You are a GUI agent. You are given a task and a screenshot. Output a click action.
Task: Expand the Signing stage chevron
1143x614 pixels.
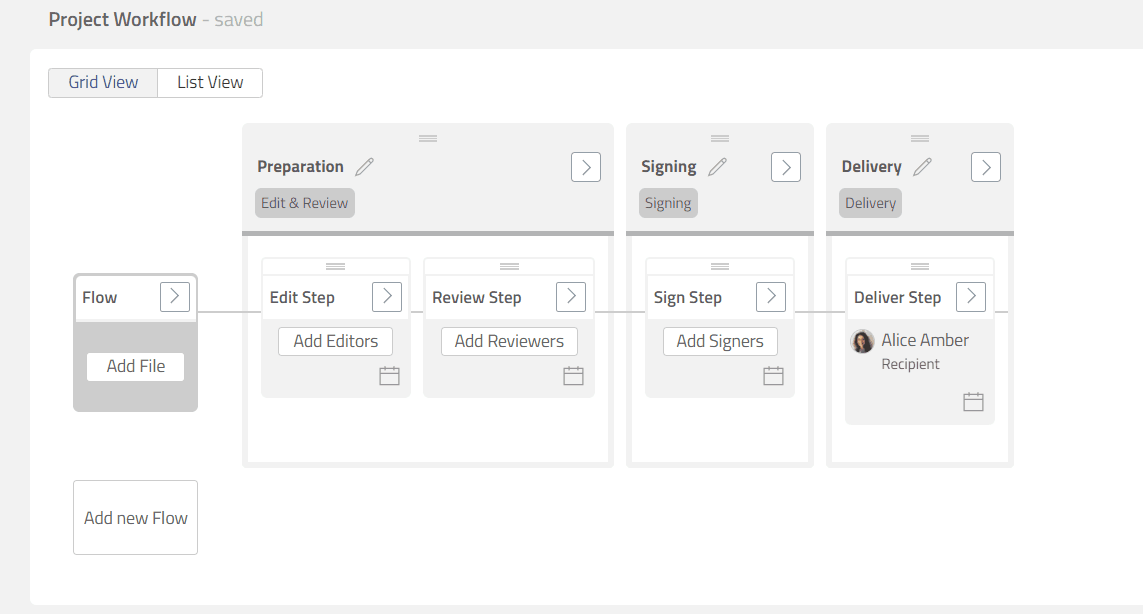pyautogui.click(x=786, y=167)
